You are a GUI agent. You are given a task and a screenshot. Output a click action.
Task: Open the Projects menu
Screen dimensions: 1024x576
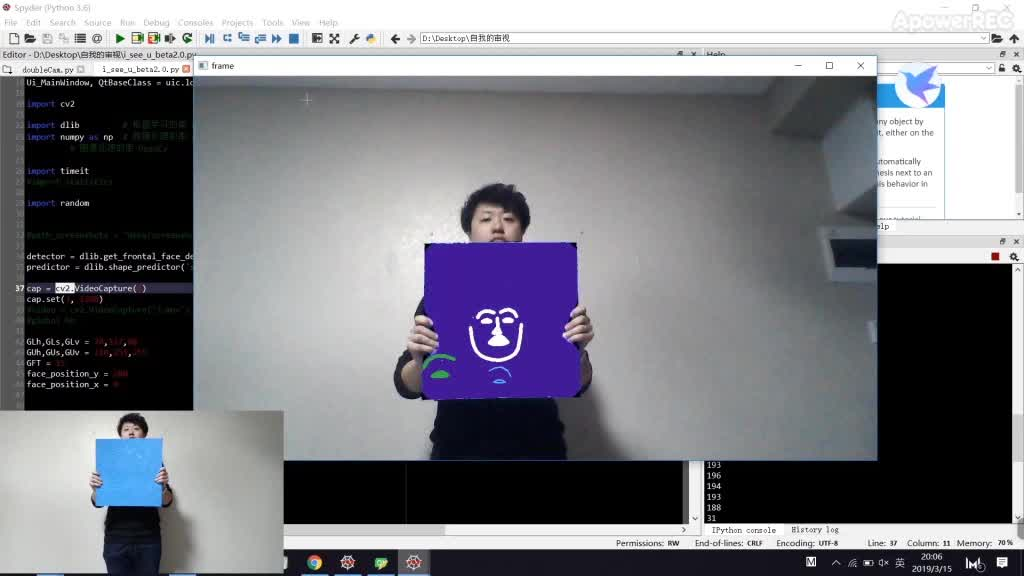(237, 22)
